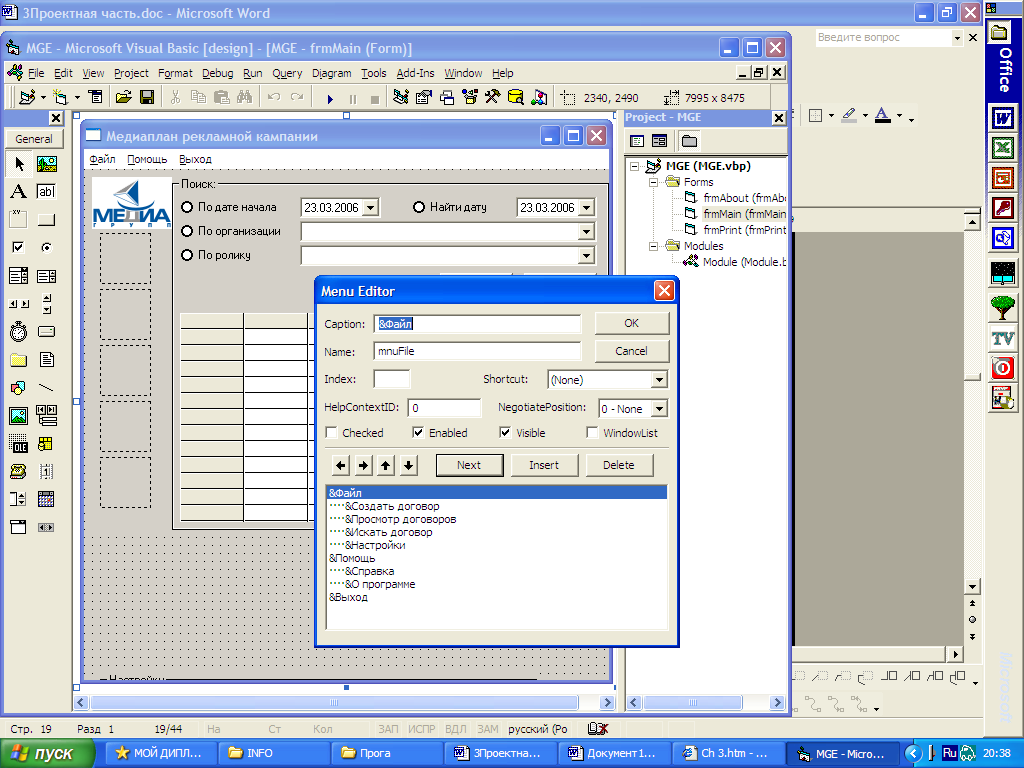The width and height of the screenshot is (1024, 768).
Task: Toggle the WindowList checkbox
Action: point(592,432)
